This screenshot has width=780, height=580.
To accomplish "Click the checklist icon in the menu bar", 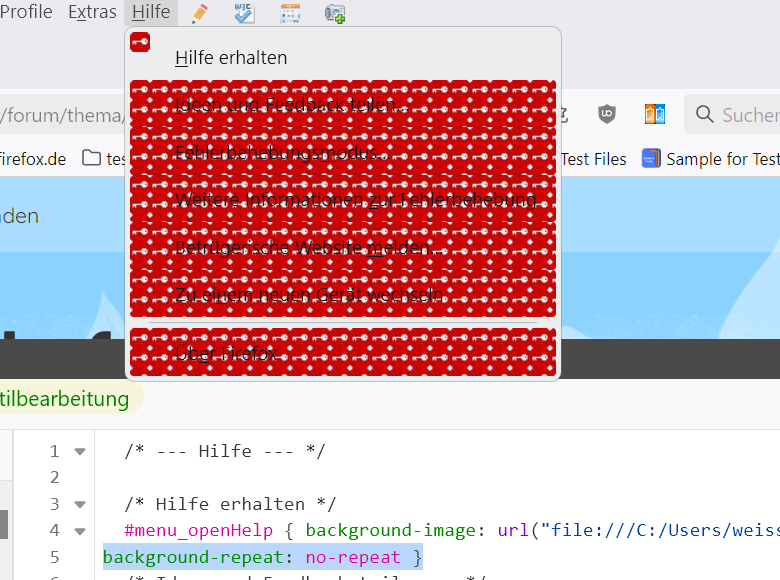I will [x=244, y=13].
